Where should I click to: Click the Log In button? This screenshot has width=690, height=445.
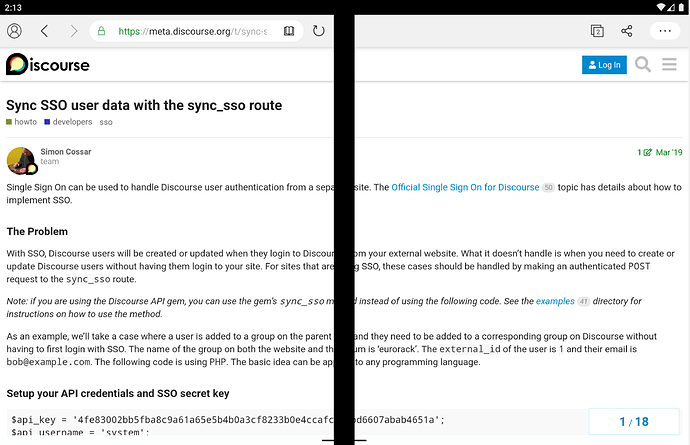pos(604,65)
